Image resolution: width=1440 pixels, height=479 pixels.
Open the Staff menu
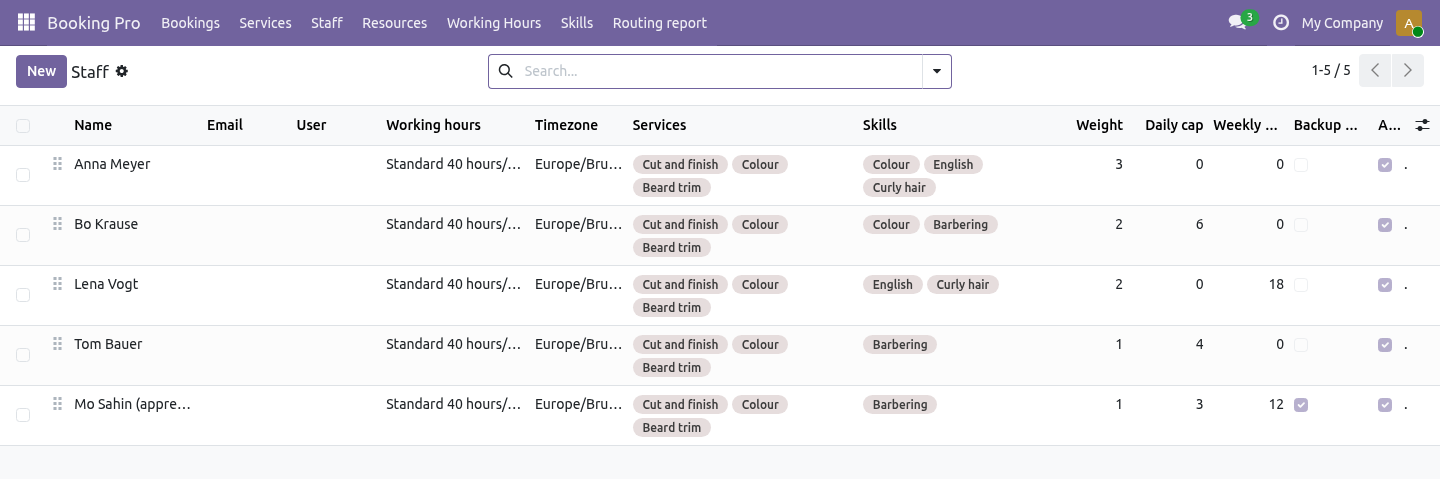point(327,22)
